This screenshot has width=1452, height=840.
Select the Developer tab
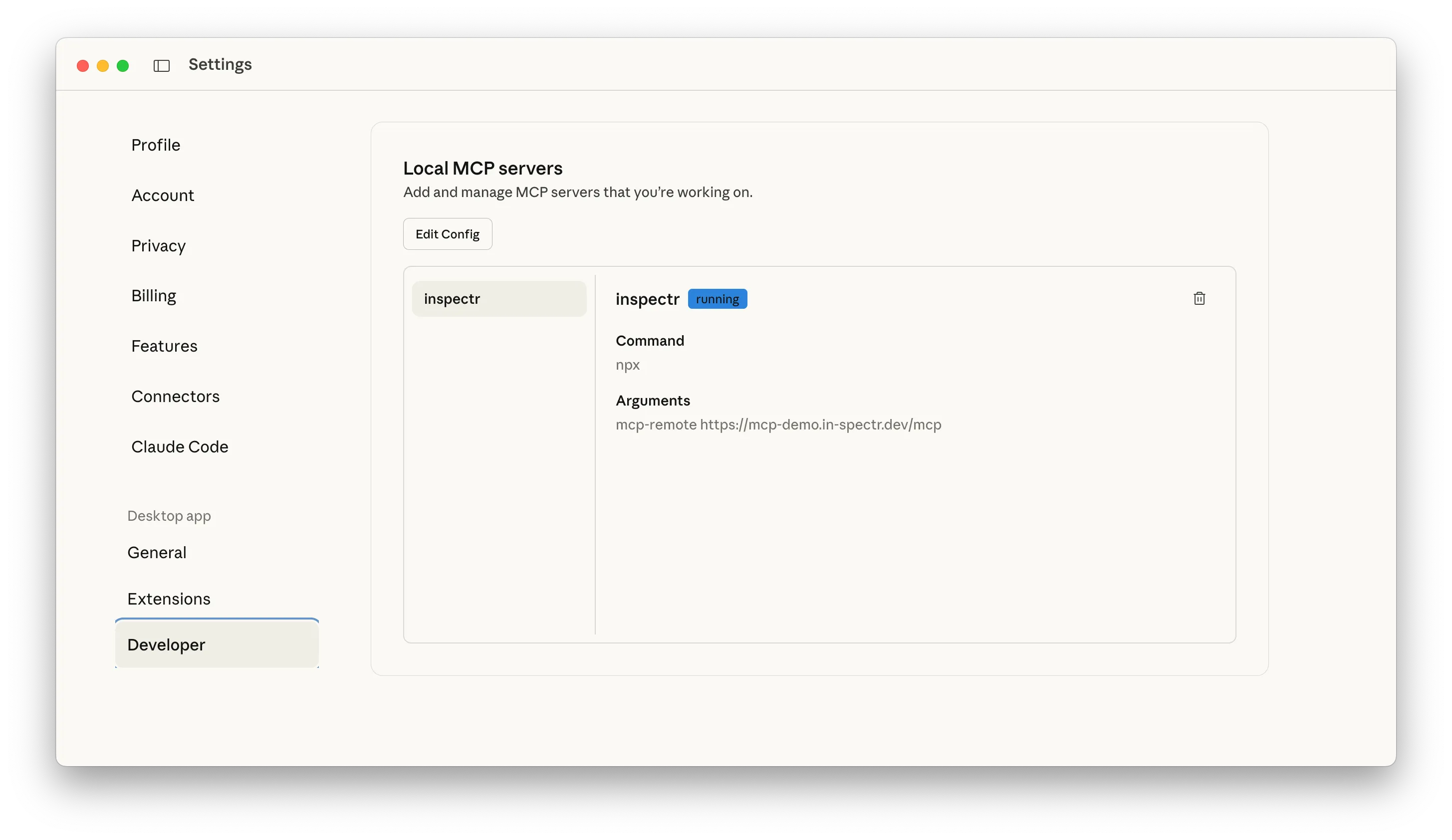pyautogui.click(x=165, y=645)
